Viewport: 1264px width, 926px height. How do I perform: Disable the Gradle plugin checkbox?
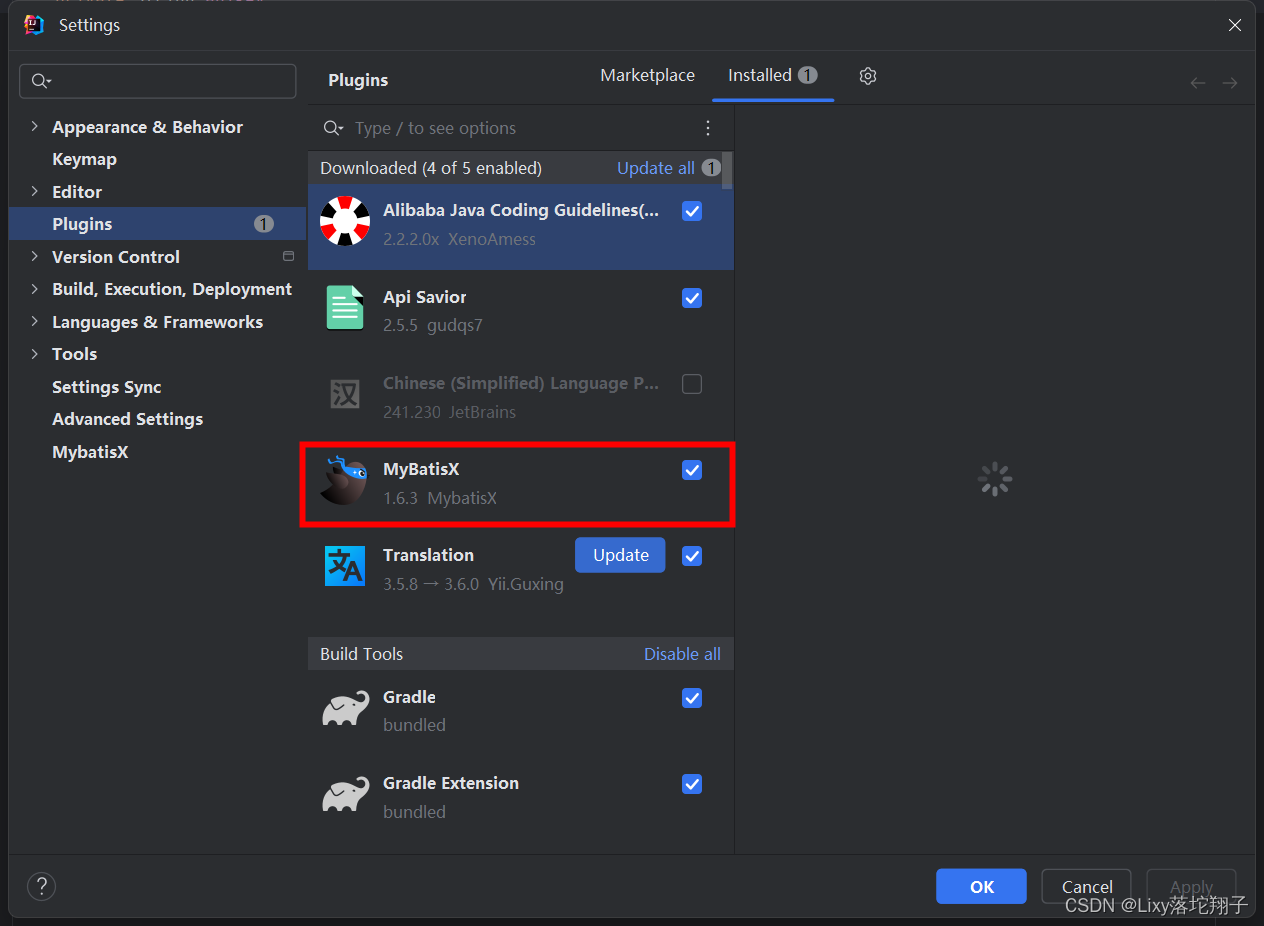[x=692, y=698]
